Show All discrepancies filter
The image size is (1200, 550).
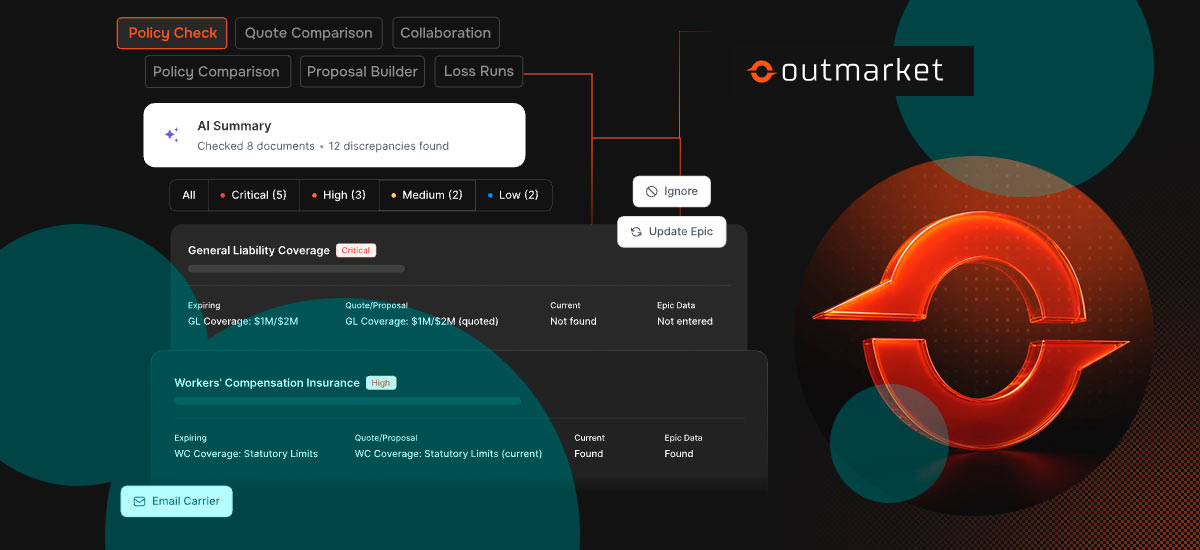[189, 195]
